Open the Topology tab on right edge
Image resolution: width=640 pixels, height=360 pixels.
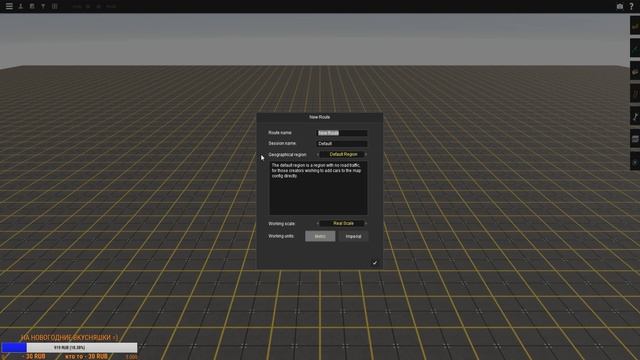tap(635, 26)
